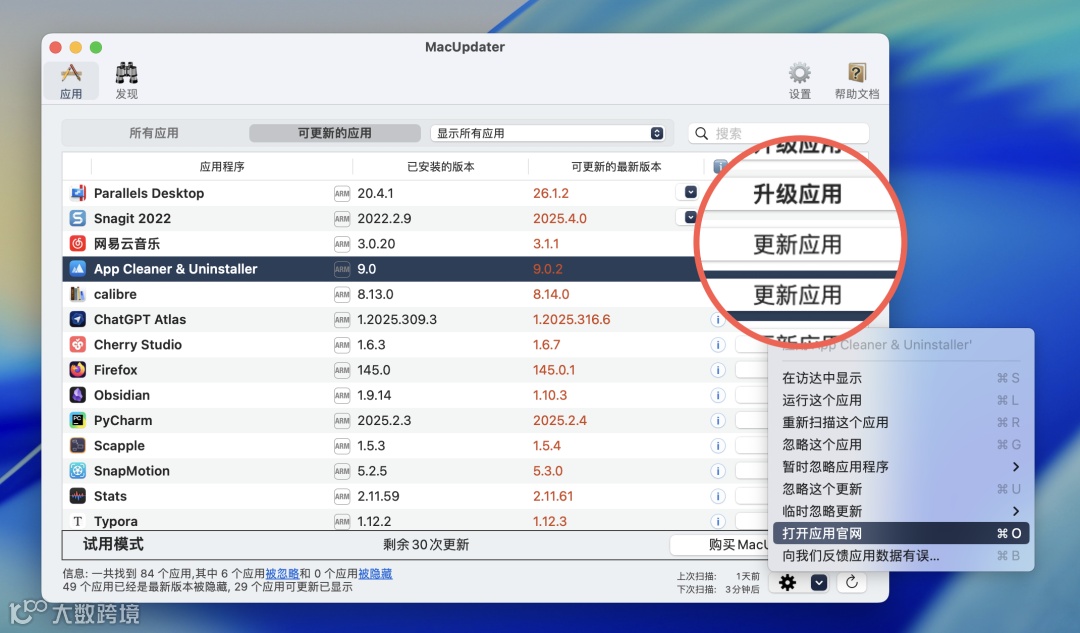This screenshot has height=633, width=1080.
Task: Click the 网易云音乐 app icon
Action: (78, 243)
